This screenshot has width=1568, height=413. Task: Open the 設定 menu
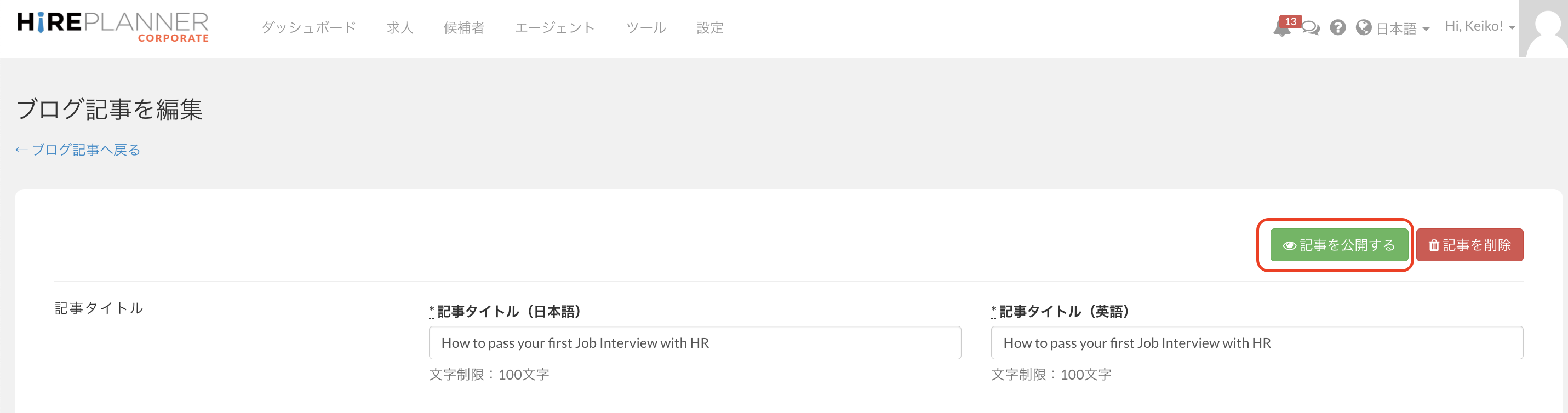709,28
